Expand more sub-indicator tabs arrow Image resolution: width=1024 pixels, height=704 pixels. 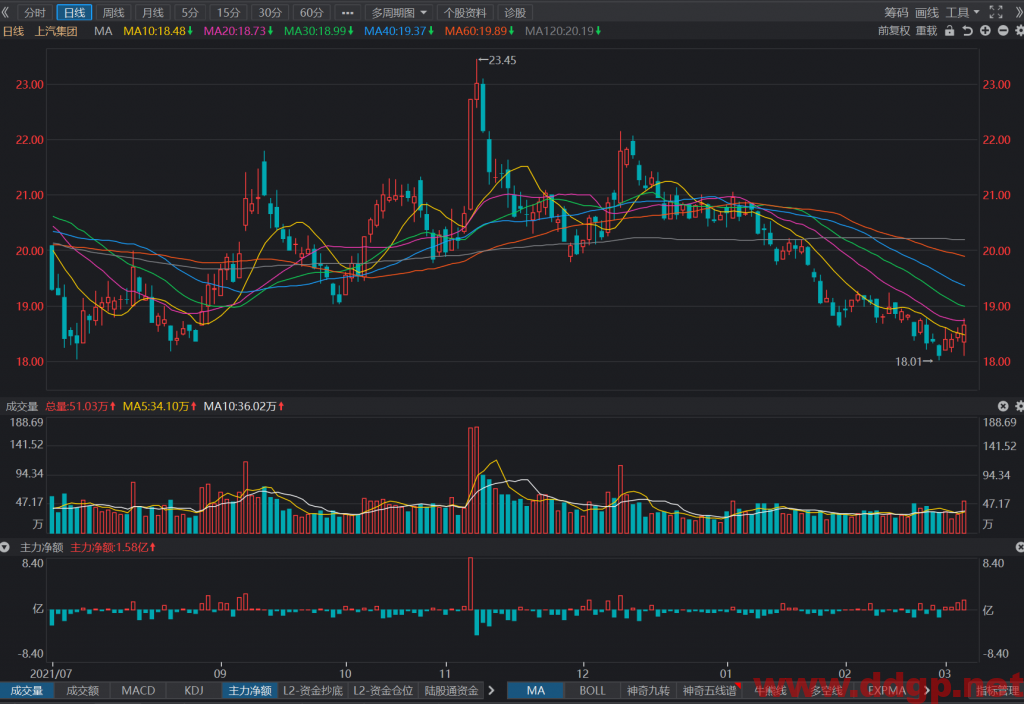coord(491,690)
